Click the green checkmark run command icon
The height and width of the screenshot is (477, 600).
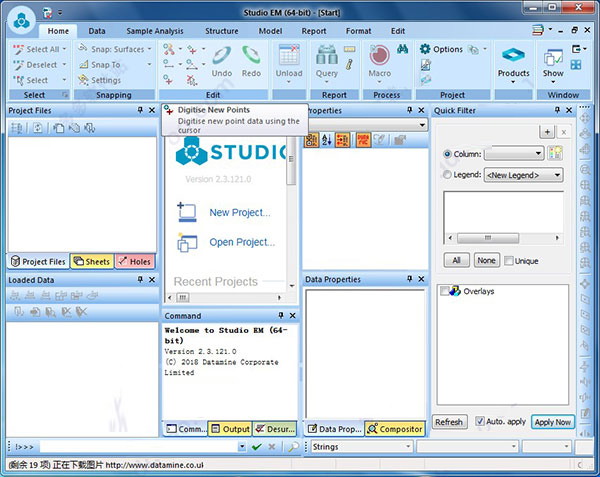(x=257, y=446)
